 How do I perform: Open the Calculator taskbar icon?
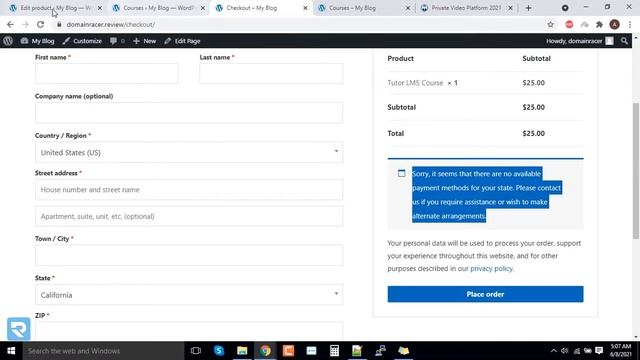tap(334, 351)
